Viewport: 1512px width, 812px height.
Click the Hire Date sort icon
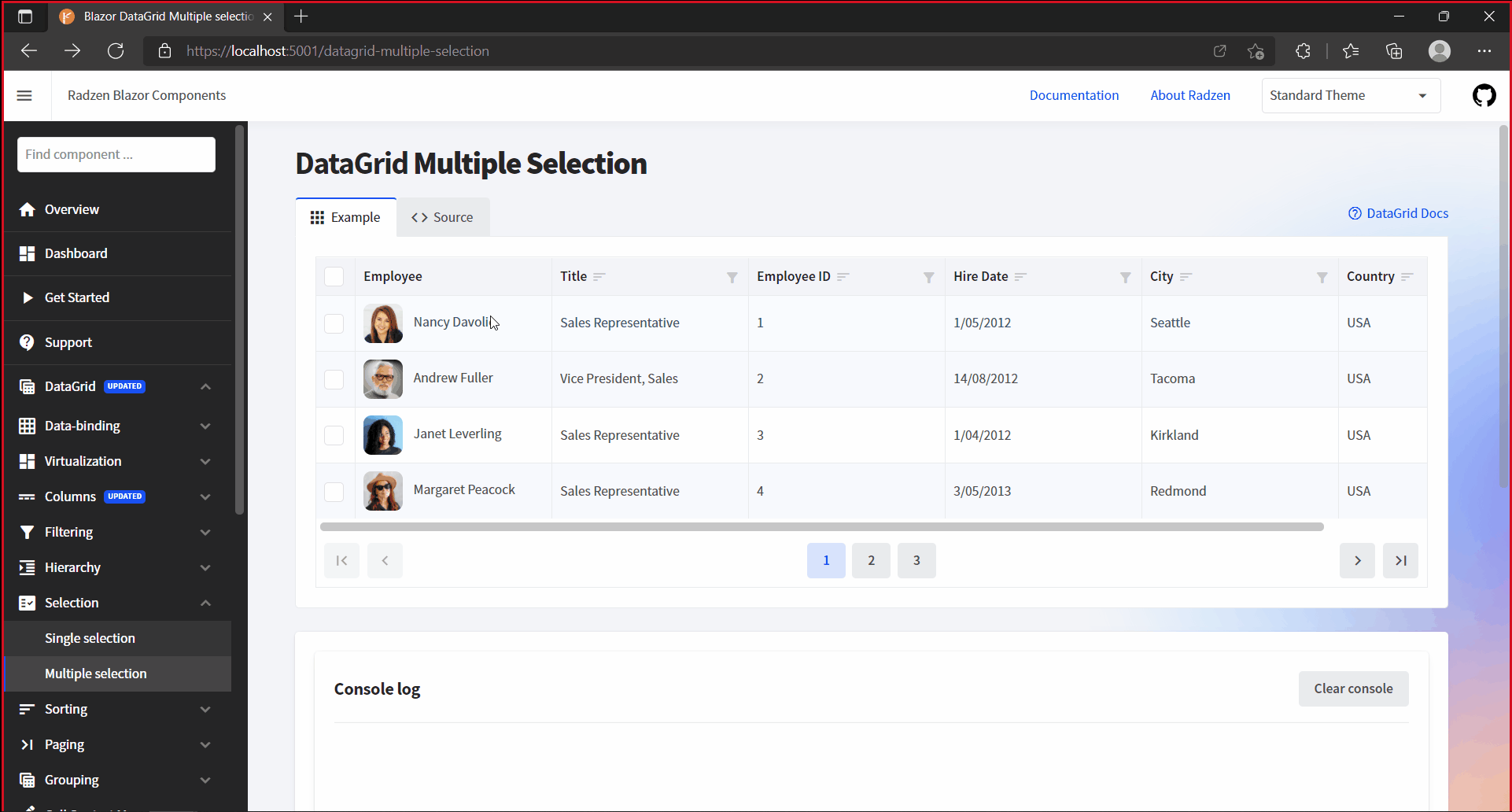1020,277
